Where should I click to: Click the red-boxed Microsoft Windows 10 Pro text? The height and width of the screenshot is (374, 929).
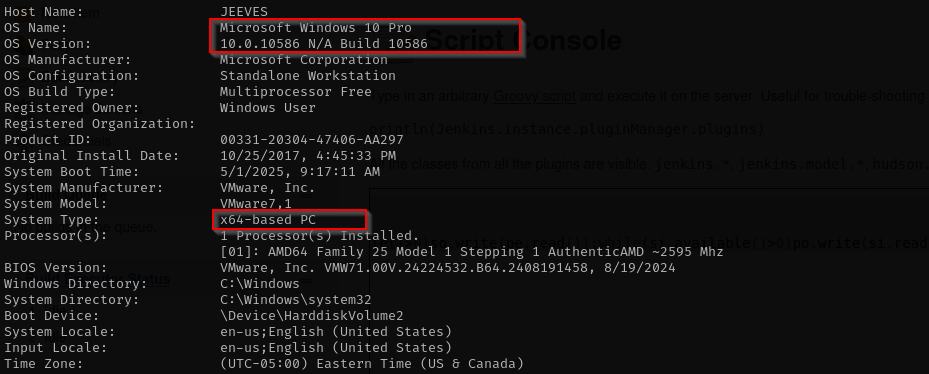click(316, 28)
